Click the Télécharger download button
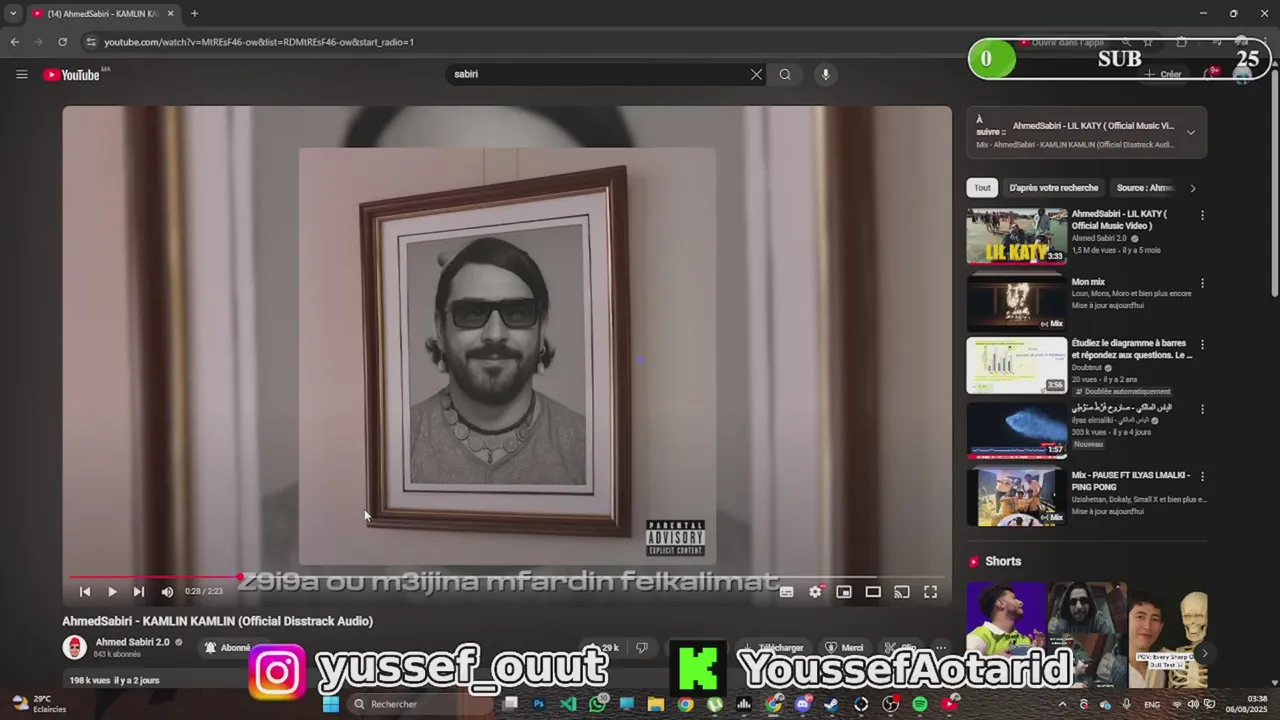1280x720 pixels. (775, 648)
